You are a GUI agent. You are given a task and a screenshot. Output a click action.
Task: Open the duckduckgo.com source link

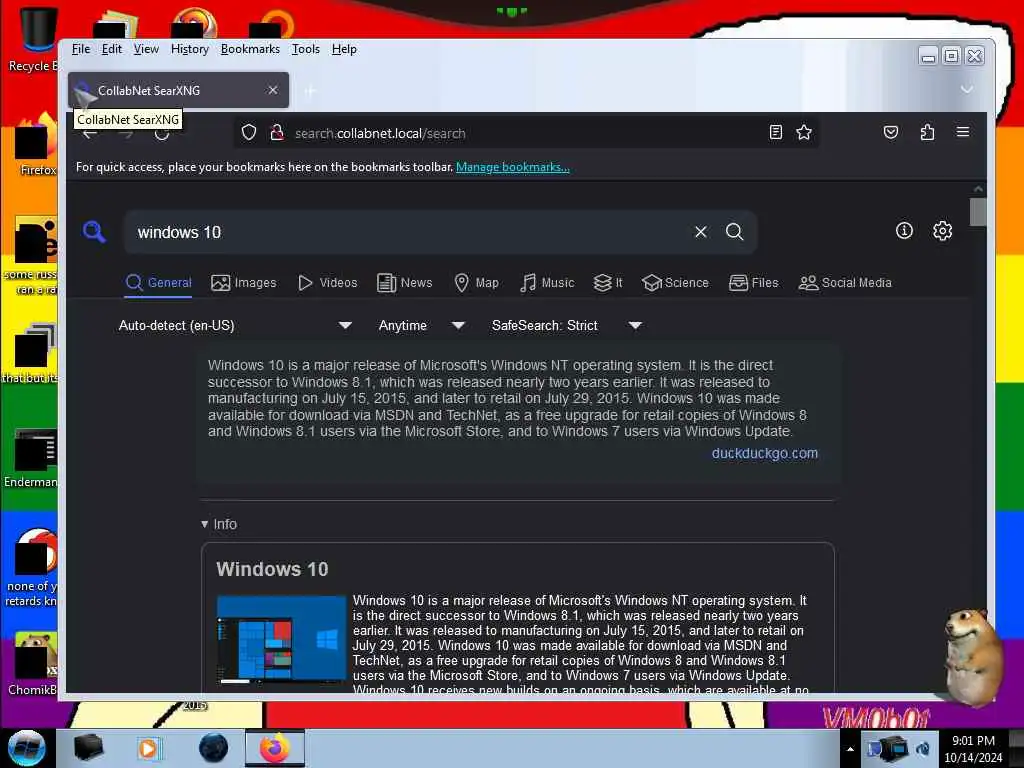point(765,453)
